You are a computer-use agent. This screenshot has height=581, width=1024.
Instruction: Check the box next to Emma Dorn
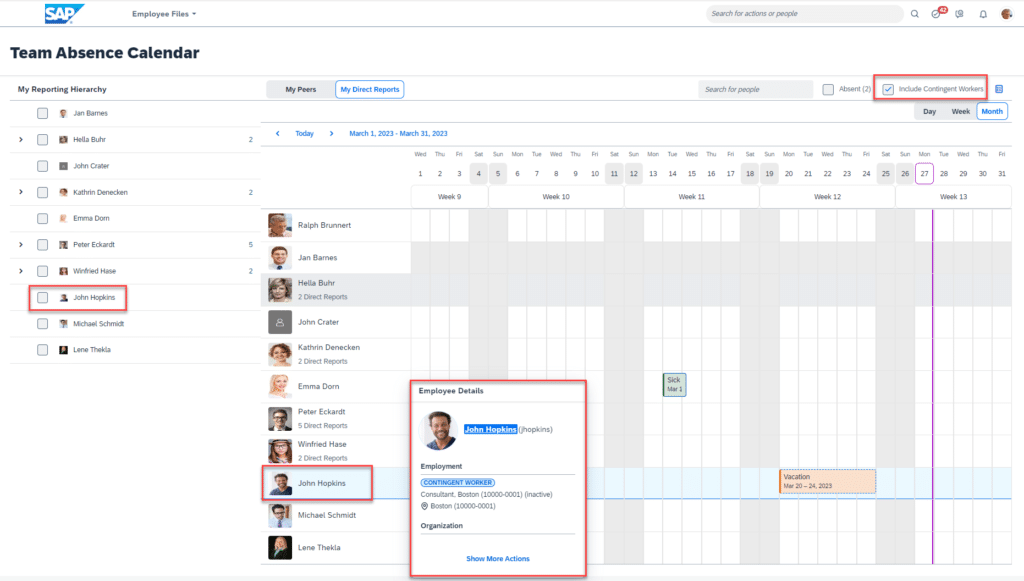click(43, 218)
